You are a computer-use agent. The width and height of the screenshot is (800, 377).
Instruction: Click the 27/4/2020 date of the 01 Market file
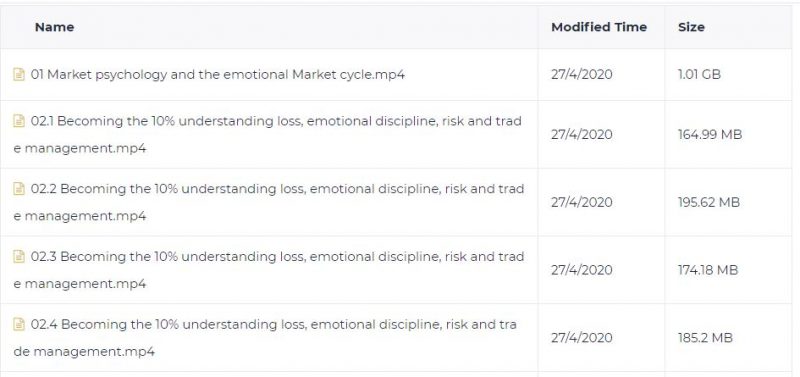coord(582,75)
